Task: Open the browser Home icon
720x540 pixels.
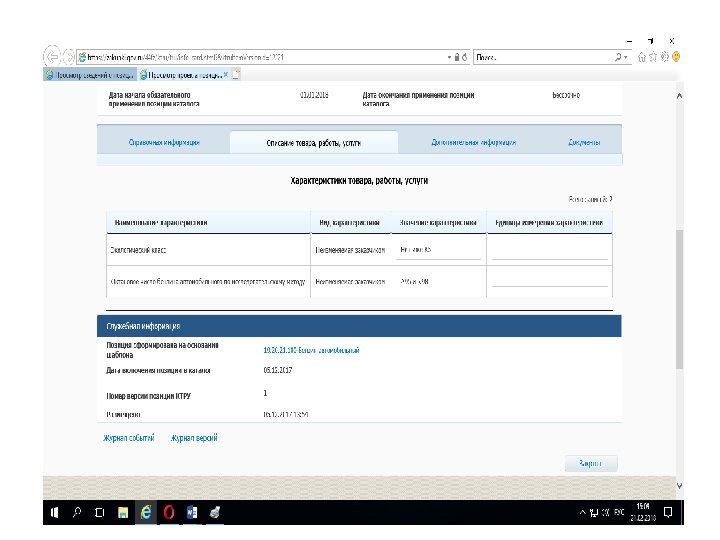Action: [641, 57]
